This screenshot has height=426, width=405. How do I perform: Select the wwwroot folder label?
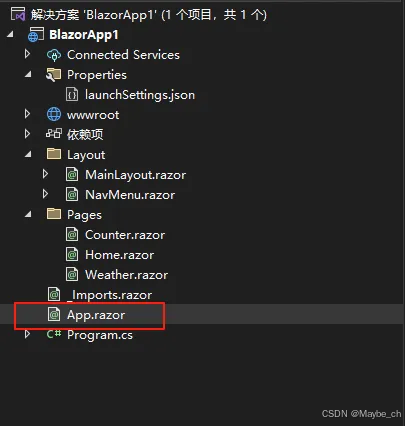[x=93, y=115]
